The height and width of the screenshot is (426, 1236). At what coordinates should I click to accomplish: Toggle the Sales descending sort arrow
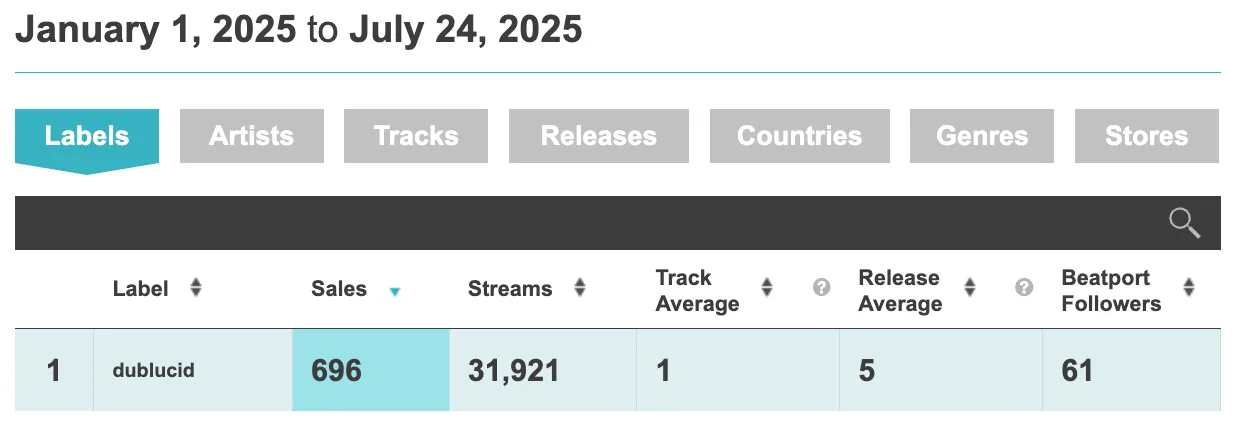[x=395, y=292]
